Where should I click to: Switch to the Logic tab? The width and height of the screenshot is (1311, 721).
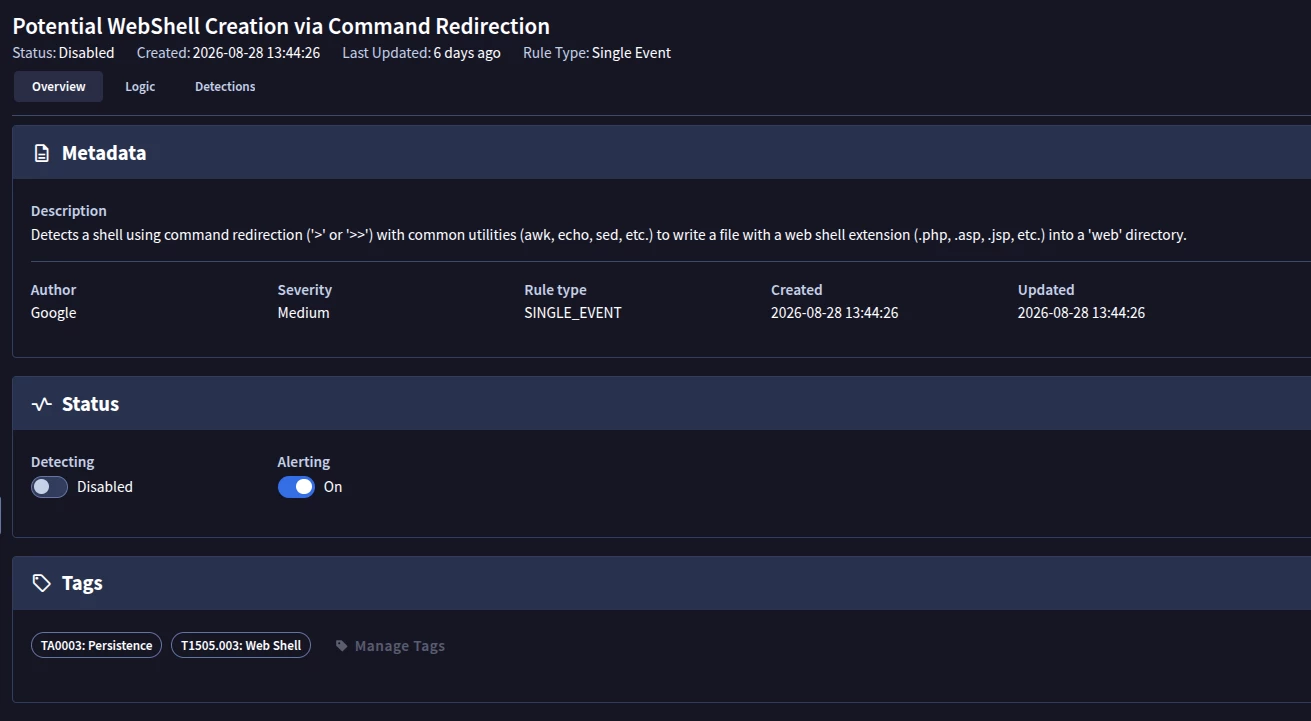click(140, 87)
